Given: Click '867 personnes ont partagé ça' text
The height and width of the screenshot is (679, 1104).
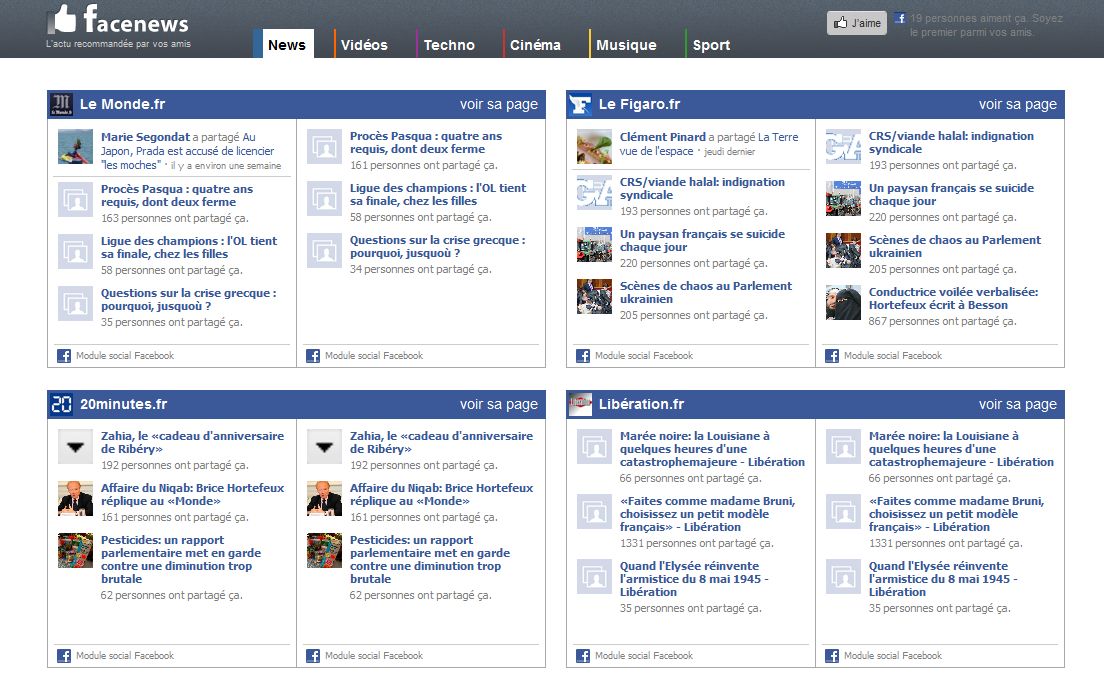Looking at the screenshot, I should [x=942, y=321].
